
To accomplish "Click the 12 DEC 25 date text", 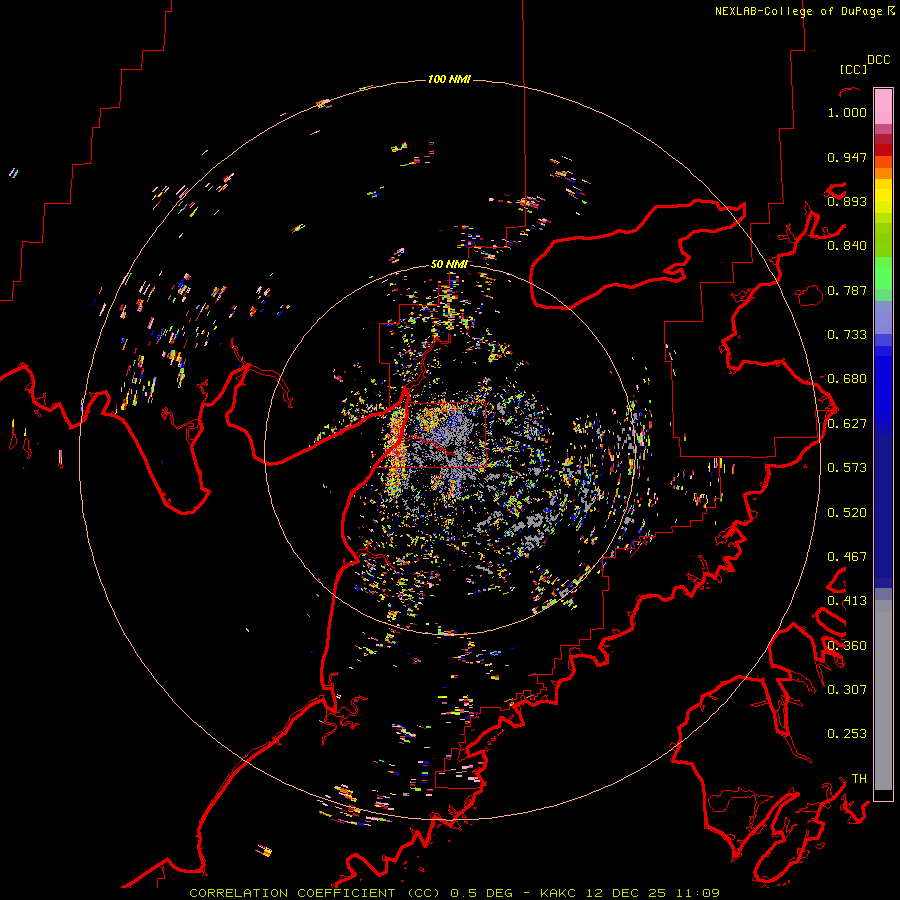I will (x=626, y=893).
